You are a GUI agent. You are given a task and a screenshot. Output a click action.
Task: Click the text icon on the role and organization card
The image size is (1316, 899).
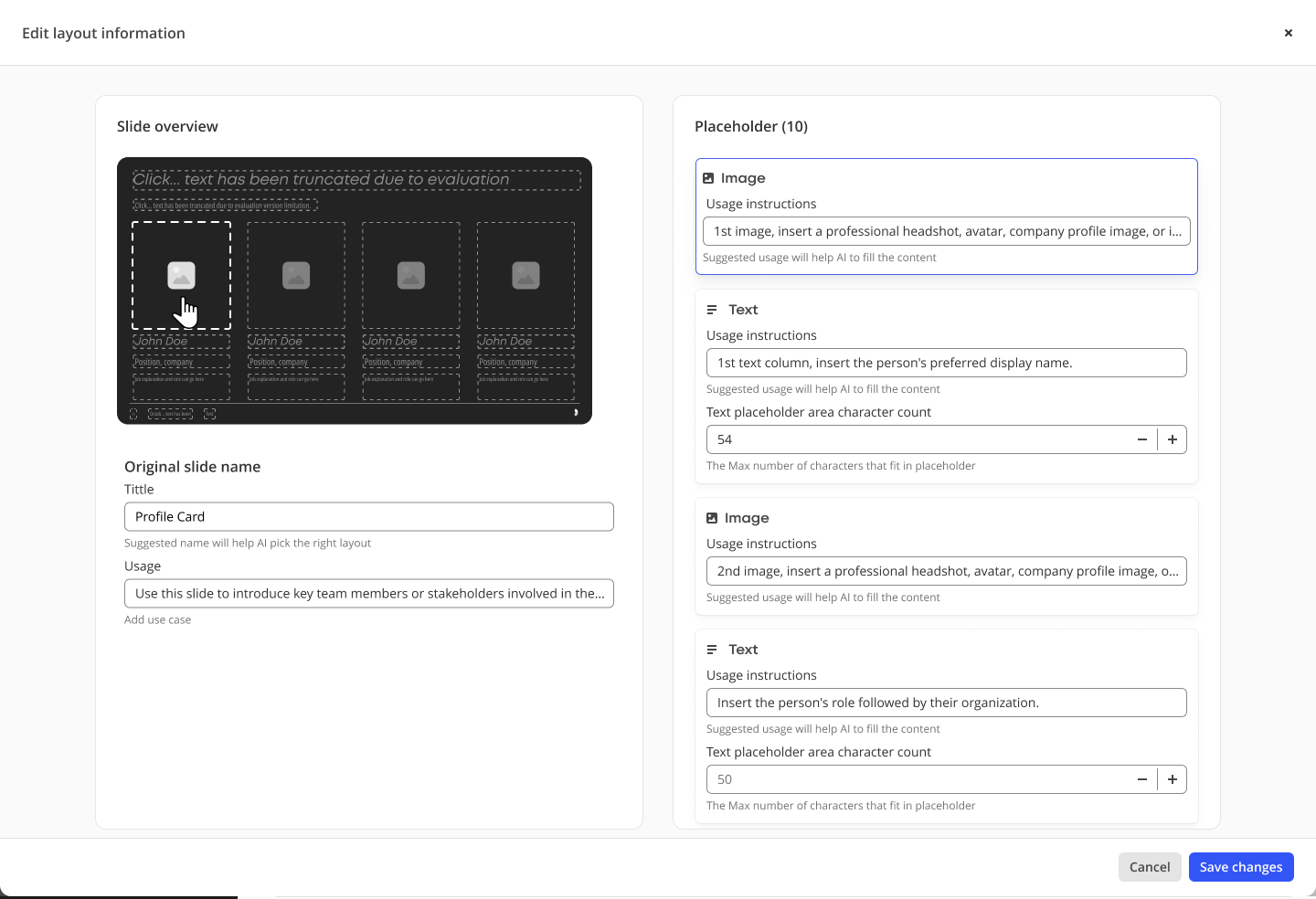click(x=712, y=650)
